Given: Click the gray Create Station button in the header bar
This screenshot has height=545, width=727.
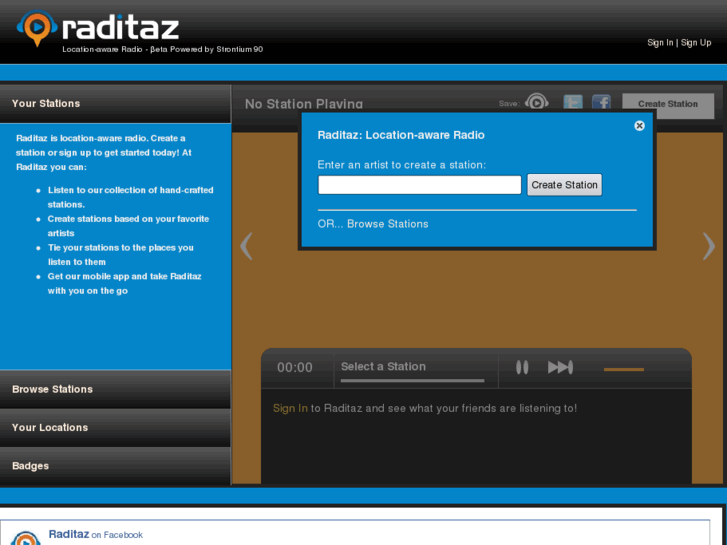Looking at the screenshot, I should [x=668, y=104].
